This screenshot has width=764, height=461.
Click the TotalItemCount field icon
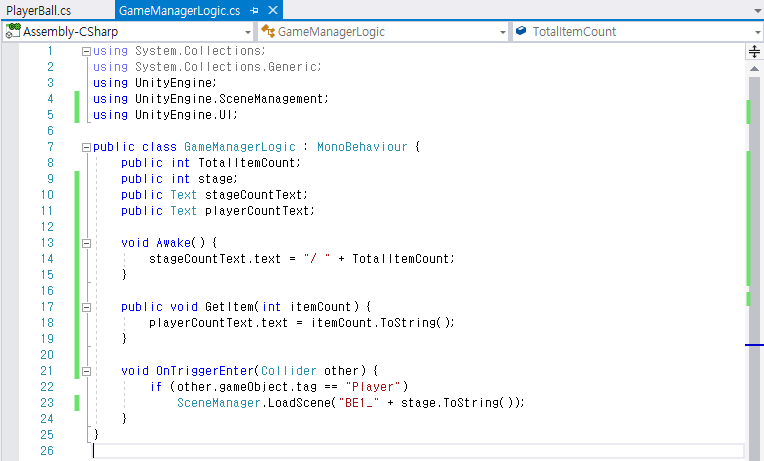point(521,31)
